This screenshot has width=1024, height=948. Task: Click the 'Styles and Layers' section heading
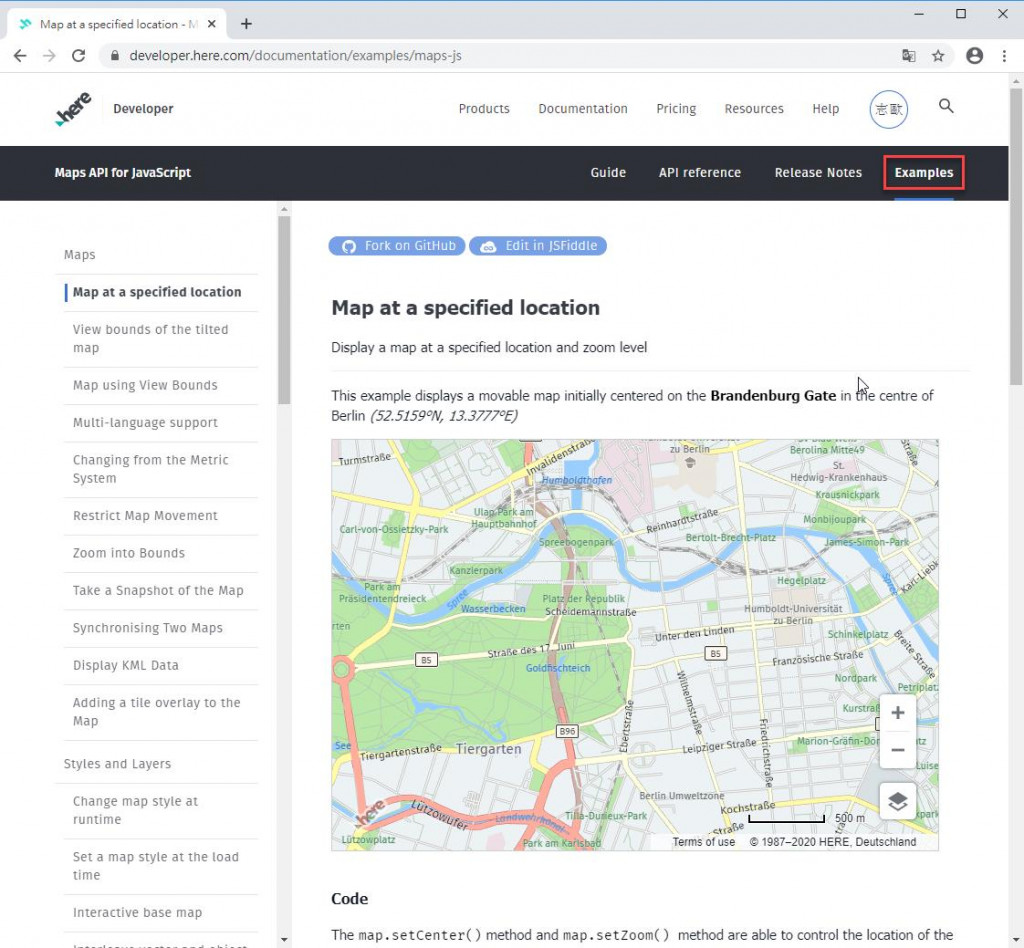click(117, 764)
